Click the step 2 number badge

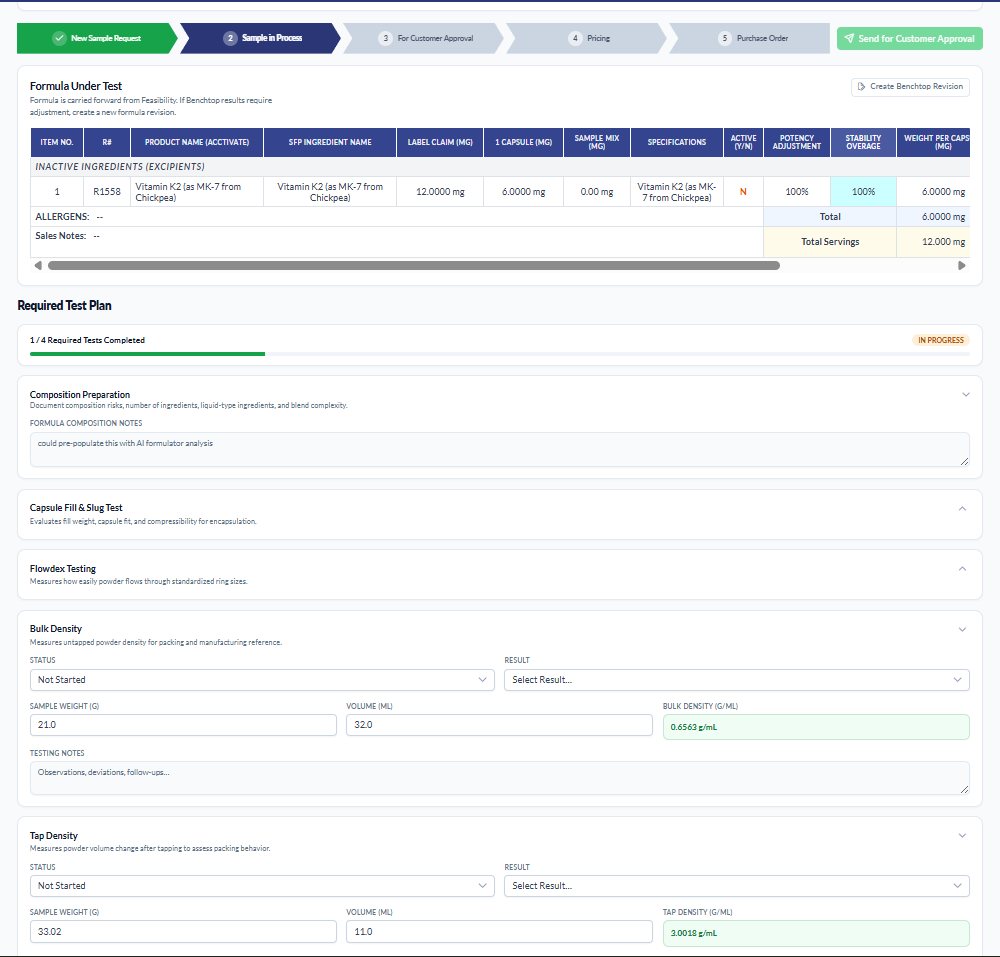coord(230,38)
